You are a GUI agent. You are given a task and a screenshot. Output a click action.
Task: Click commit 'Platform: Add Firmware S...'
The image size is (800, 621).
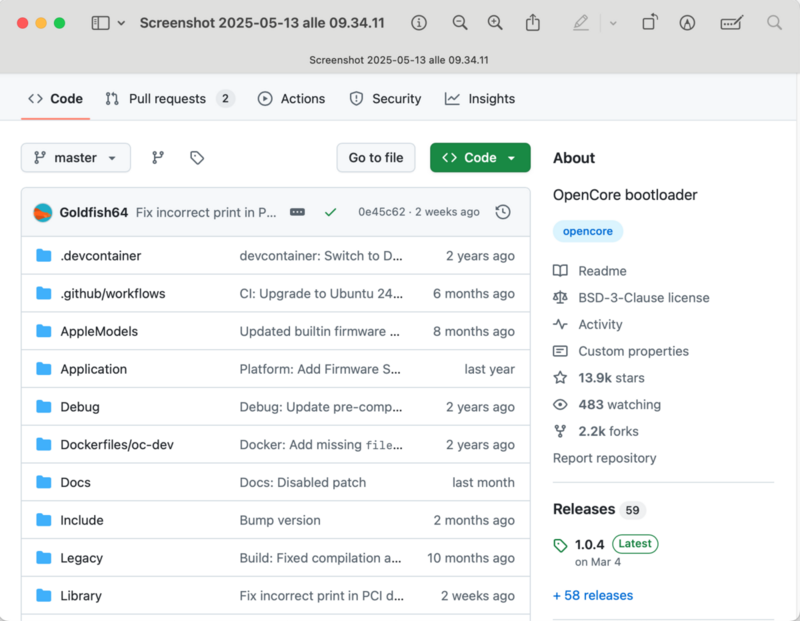pos(320,369)
